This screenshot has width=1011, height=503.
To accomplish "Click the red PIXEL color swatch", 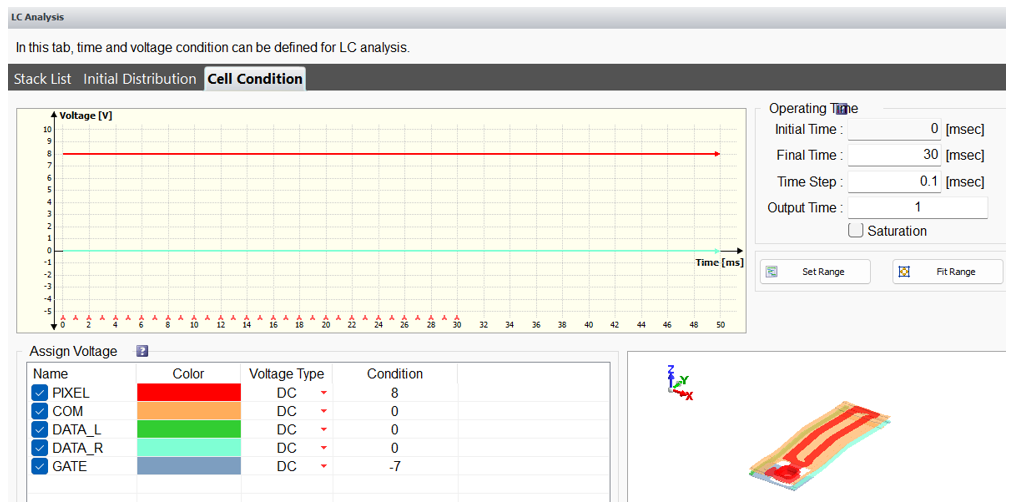I will coord(188,393).
